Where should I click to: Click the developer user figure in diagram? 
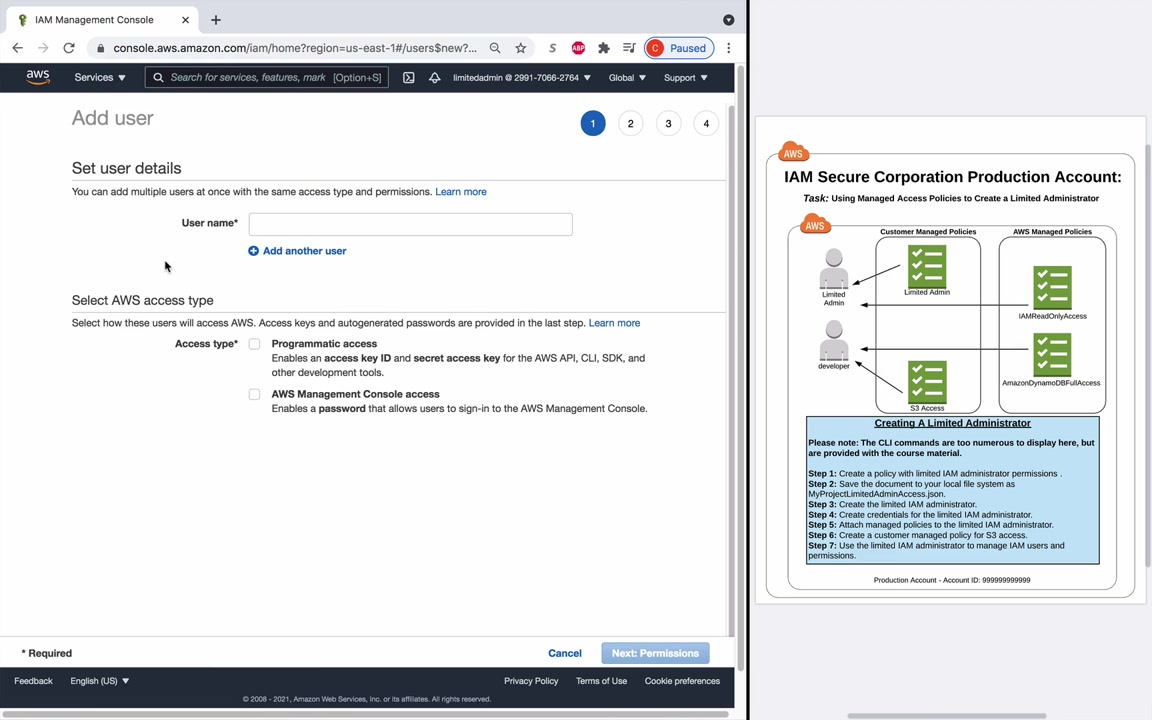(x=834, y=340)
